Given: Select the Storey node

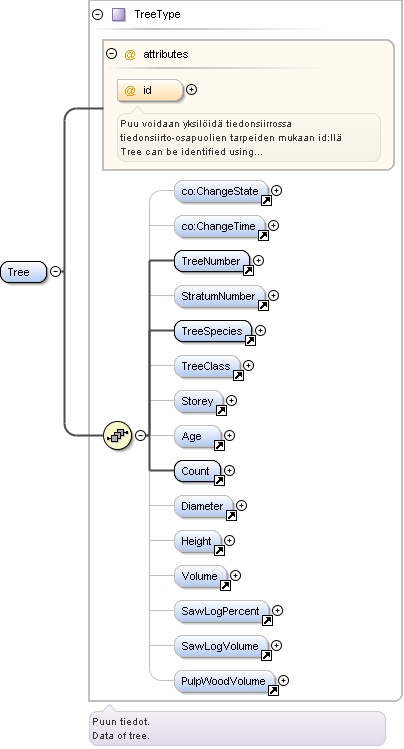Looking at the screenshot, I should [199, 401].
